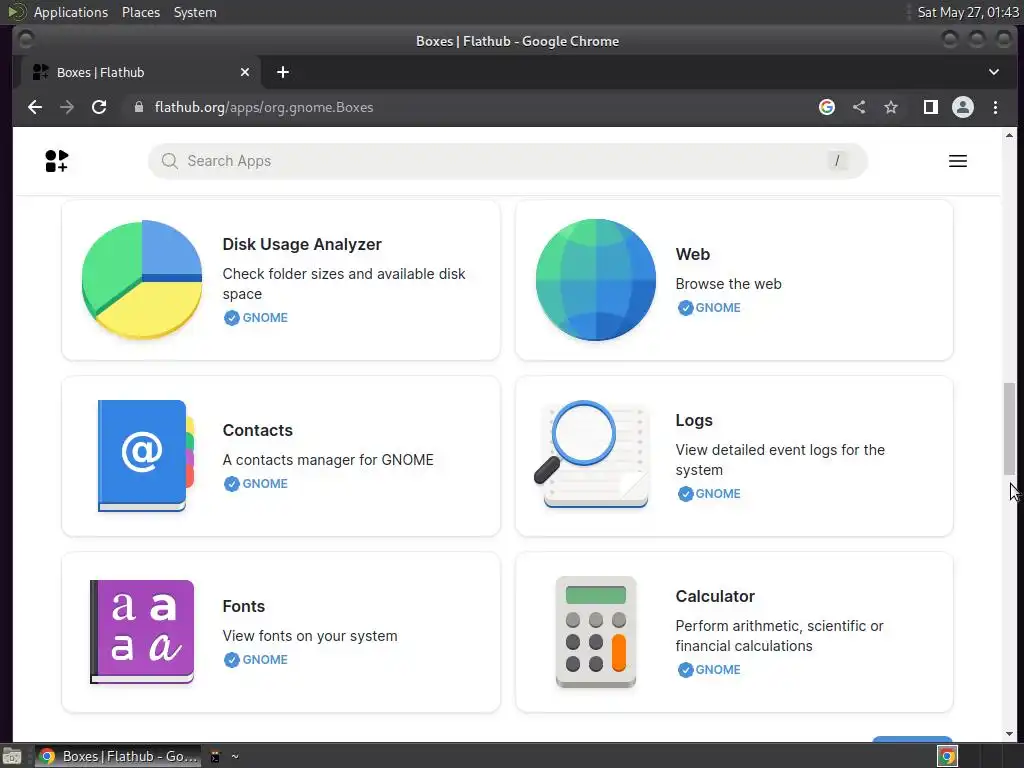Open the Disk Usage Analyzer pie chart icon
Image resolution: width=1024 pixels, height=768 pixels.
(142, 280)
